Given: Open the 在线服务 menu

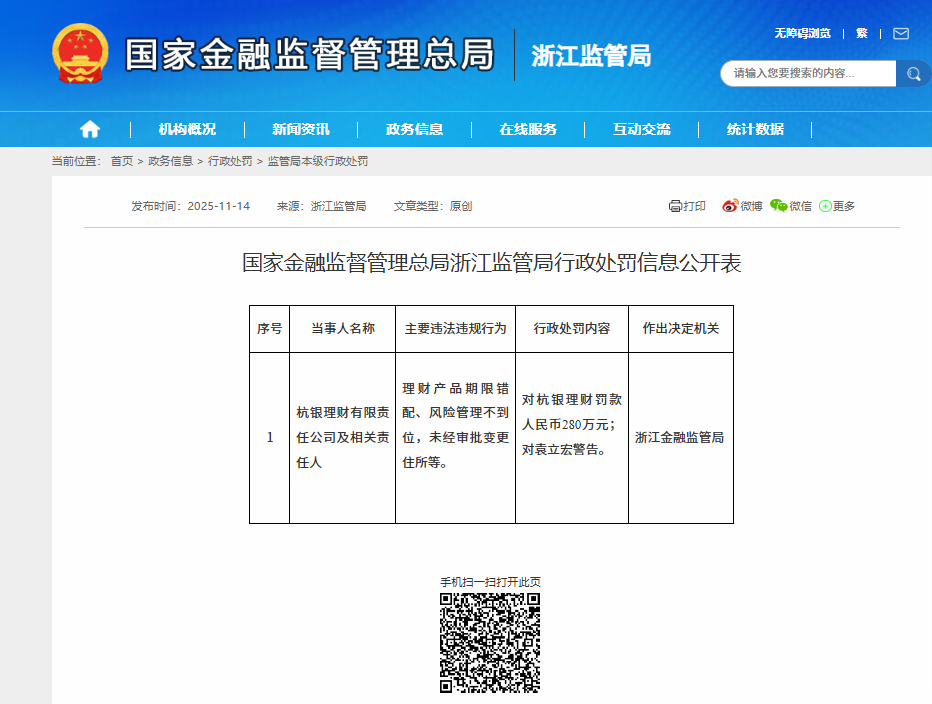Looking at the screenshot, I should [x=528, y=129].
